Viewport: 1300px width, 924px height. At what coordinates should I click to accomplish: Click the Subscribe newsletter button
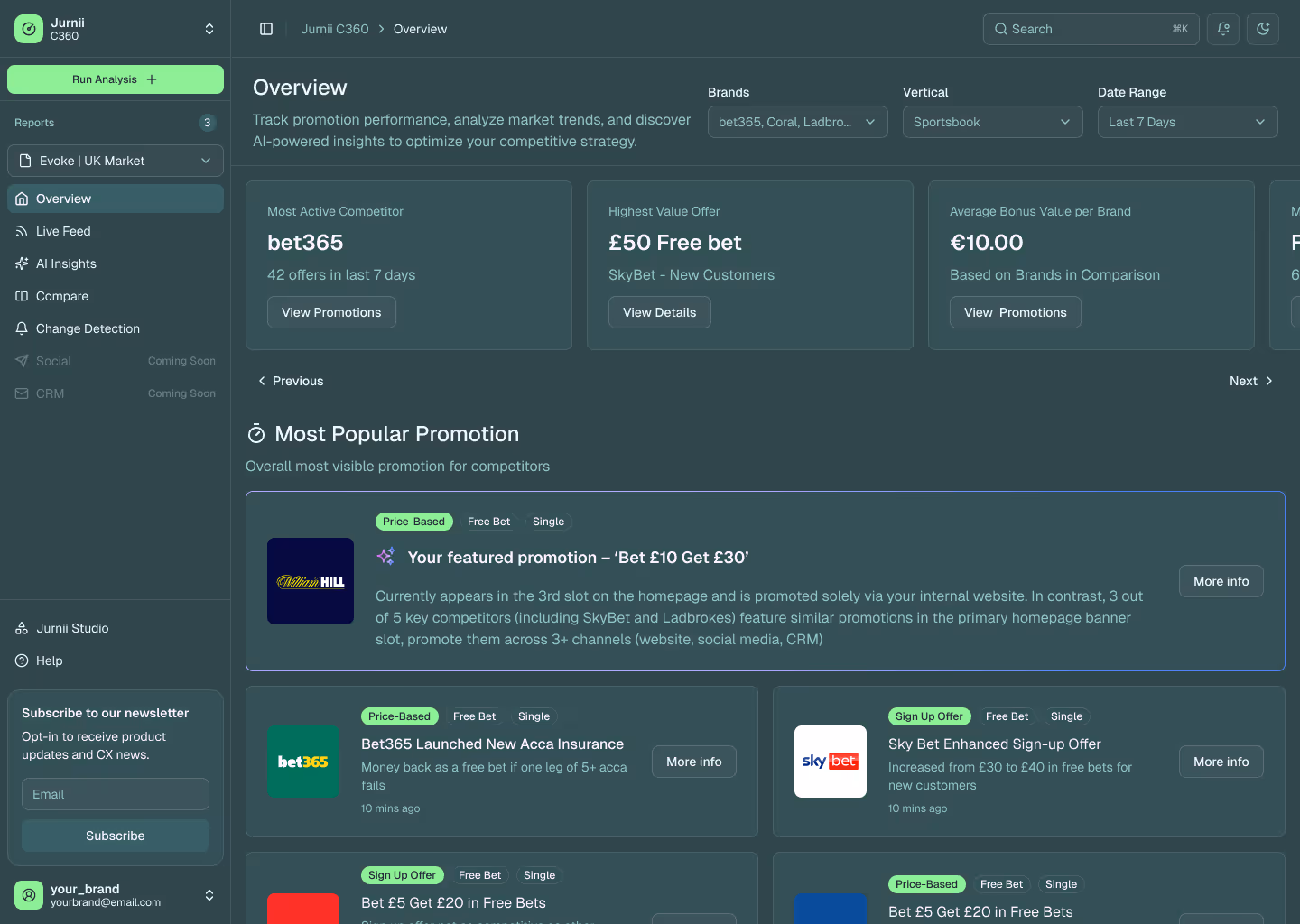[116, 836]
